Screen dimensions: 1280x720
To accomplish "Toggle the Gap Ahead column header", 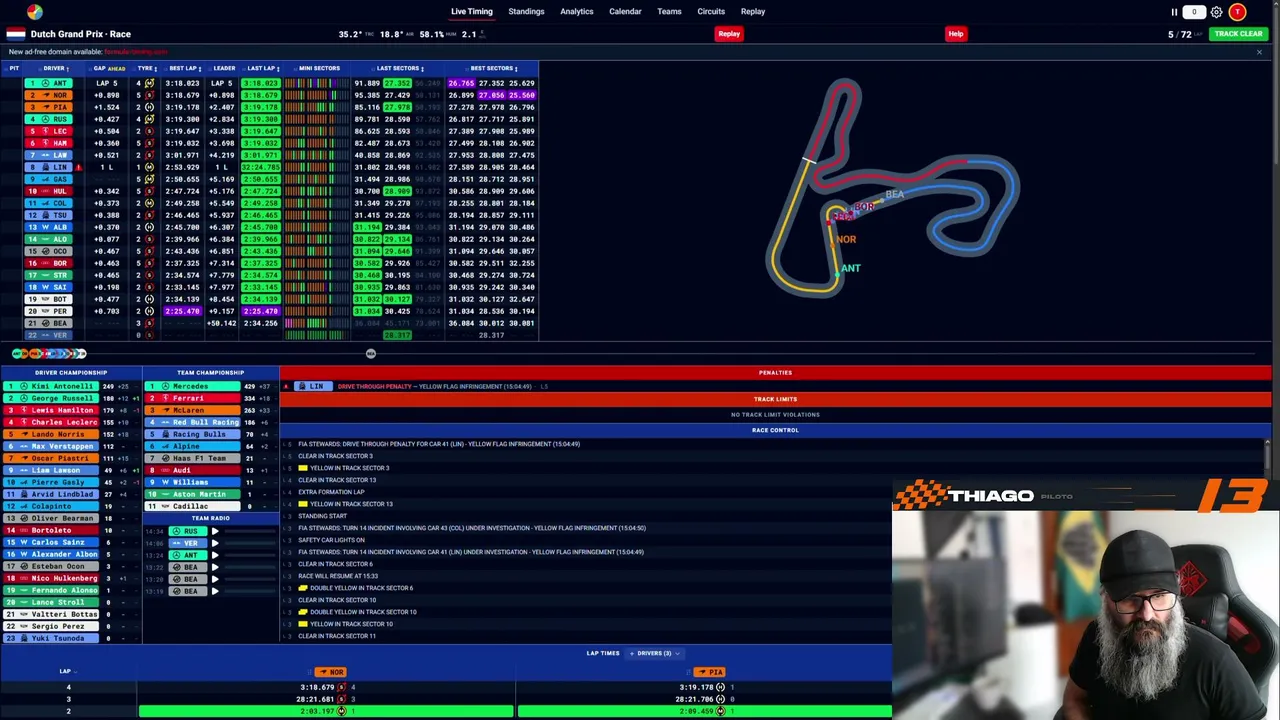I will click(109, 69).
